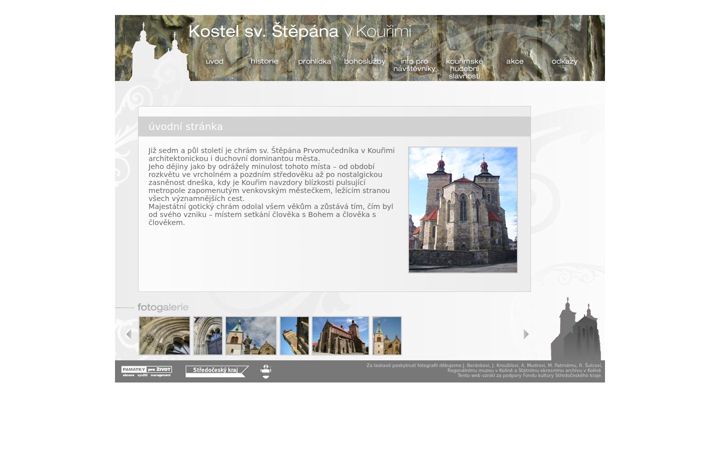This screenshot has width=720, height=450.
Task: Open the akce menu item
Action: [x=514, y=61]
